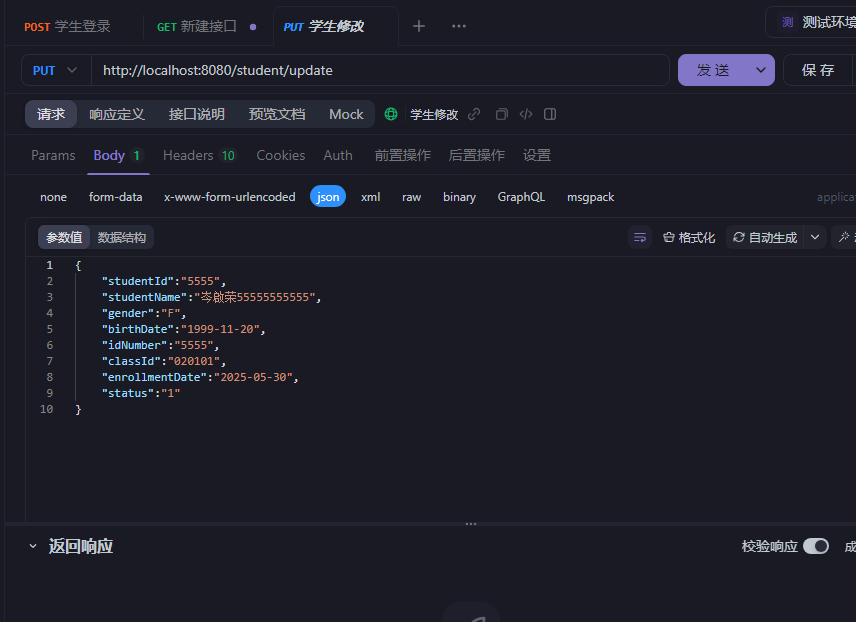Click the unsaved dot on 新建接口 tab
The width and height of the screenshot is (856, 622).
click(253, 27)
